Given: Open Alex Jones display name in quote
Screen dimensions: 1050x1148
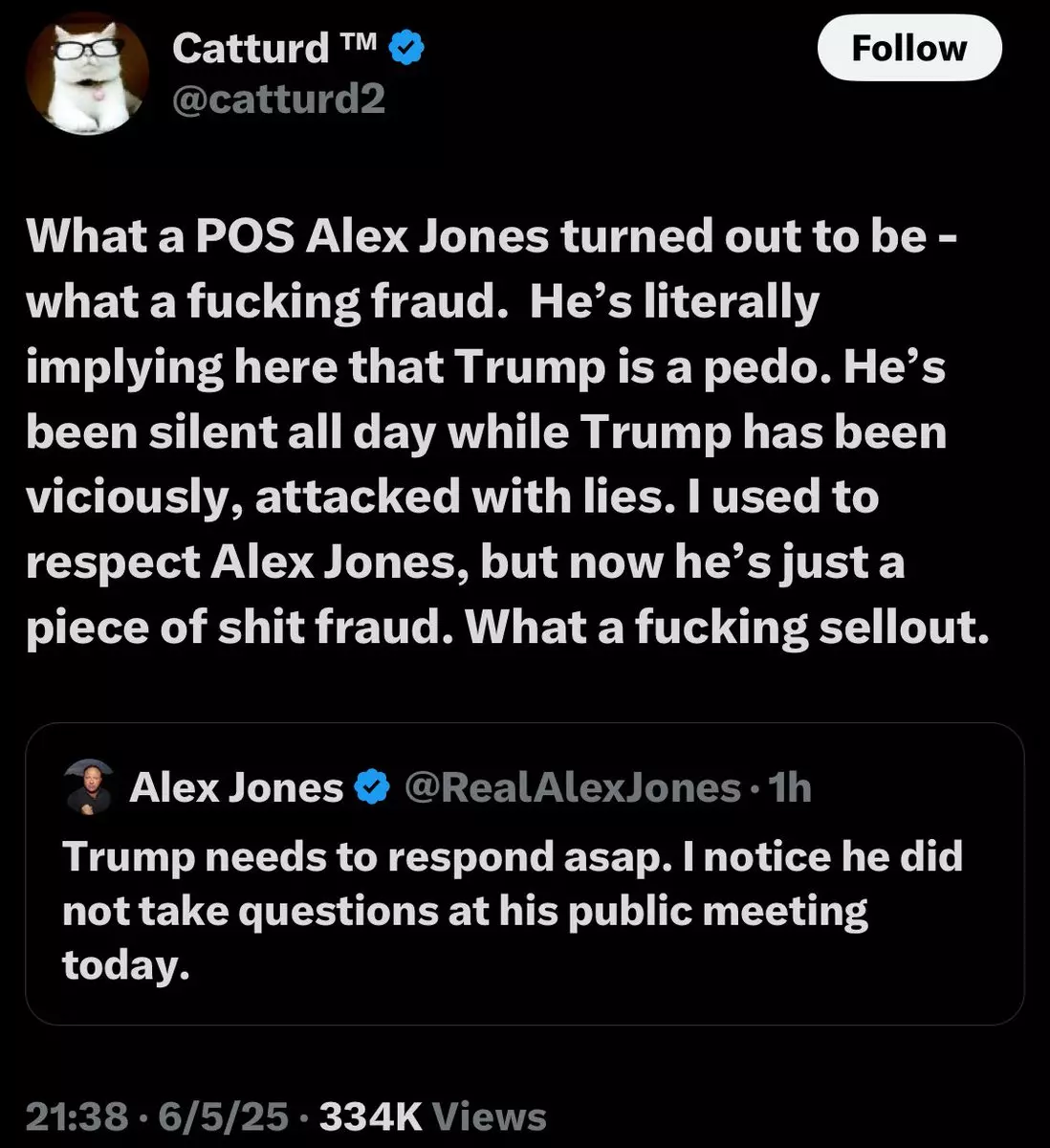Looking at the screenshot, I should pyautogui.click(x=236, y=788).
